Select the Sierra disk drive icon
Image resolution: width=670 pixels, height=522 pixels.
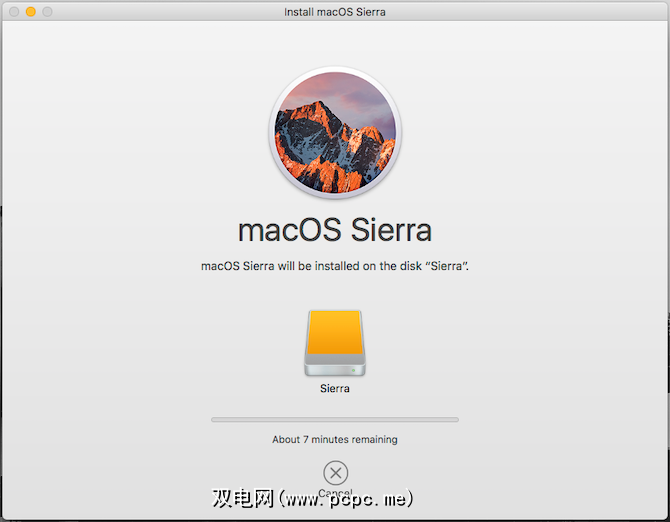point(335,343)
